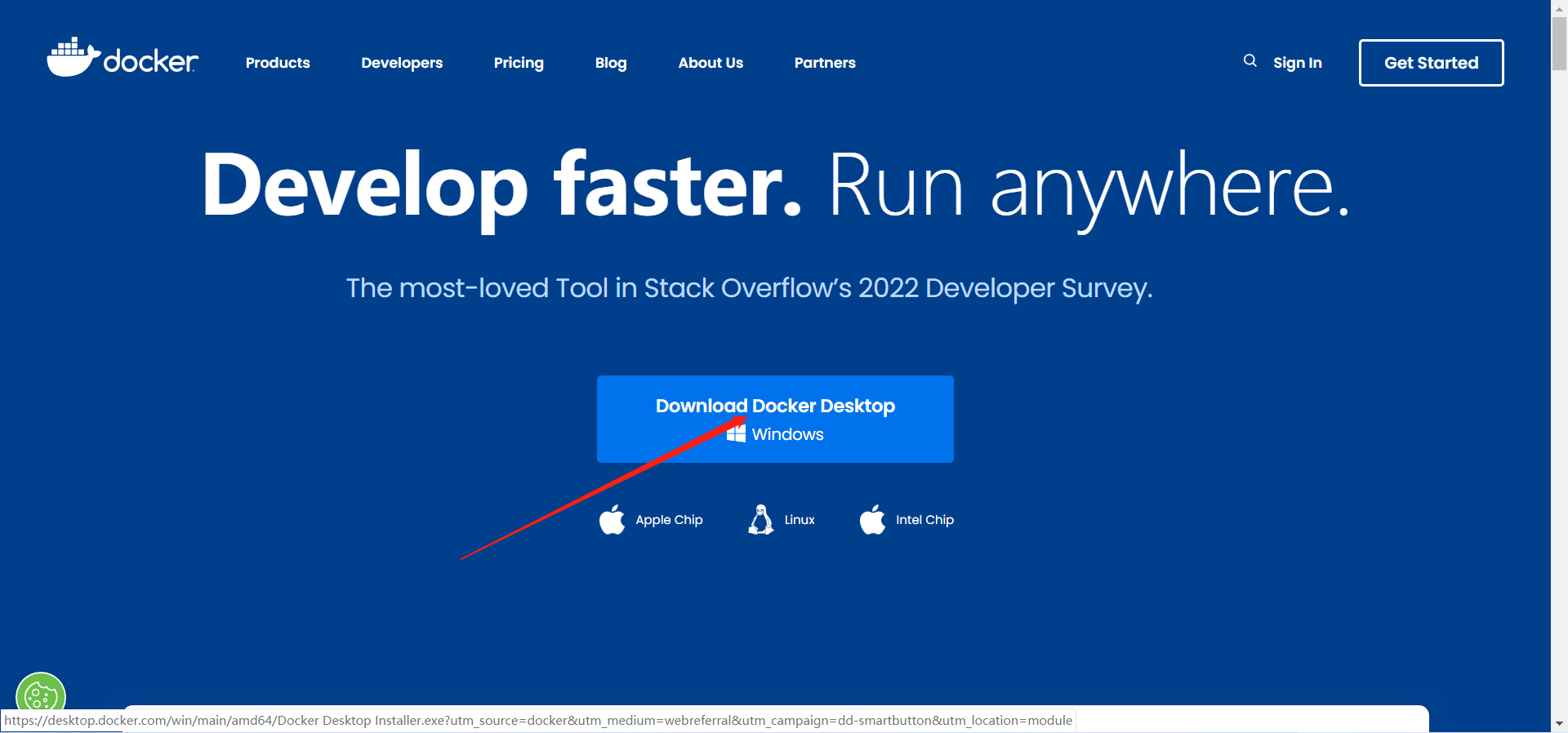The width and height of the screenshot is (1568, 733).
Task: Click the Windows logo in download button
Action: coord(736,433)
